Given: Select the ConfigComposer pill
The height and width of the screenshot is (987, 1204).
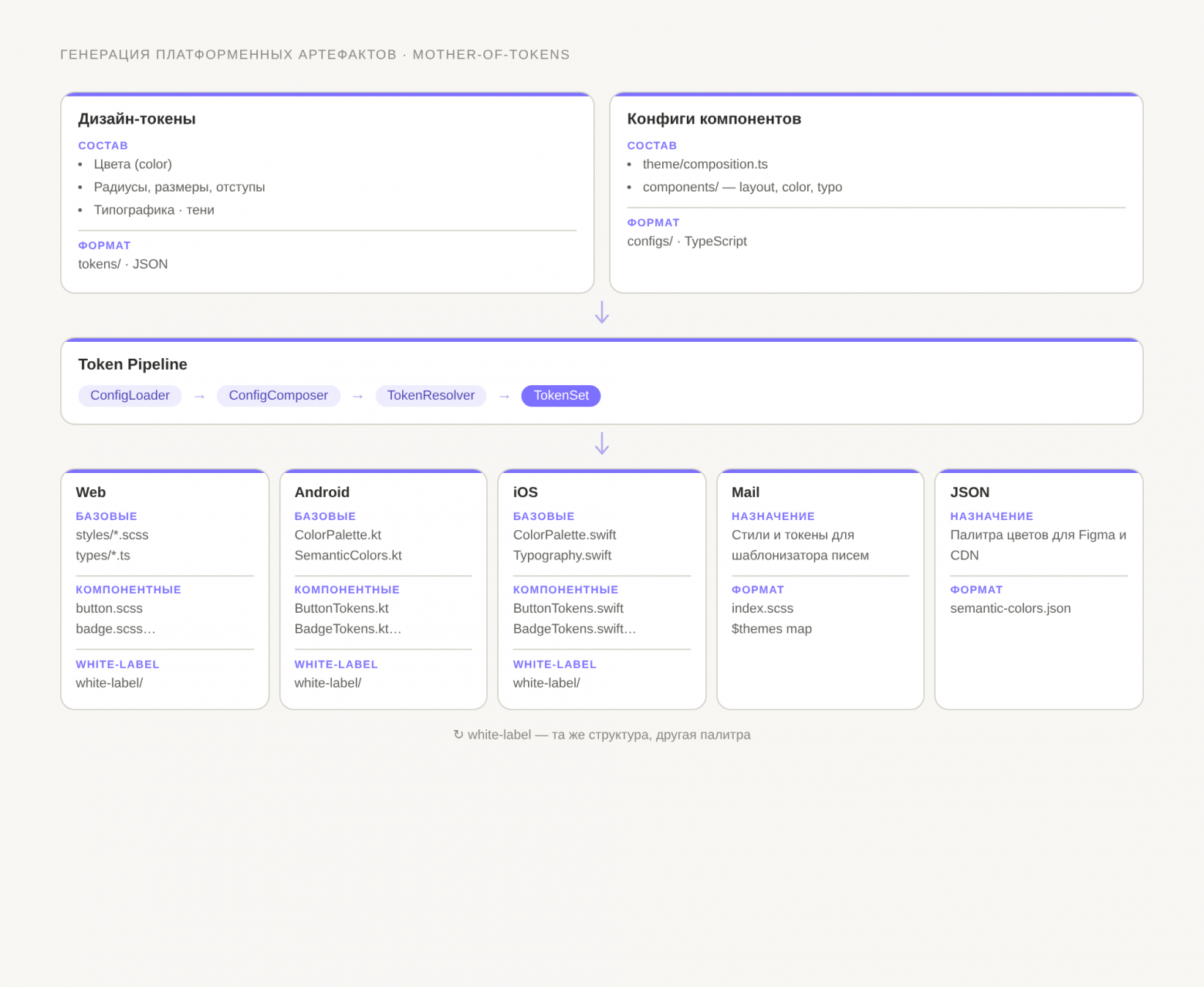Looking at the screenshot, I should tap(279, 396).
